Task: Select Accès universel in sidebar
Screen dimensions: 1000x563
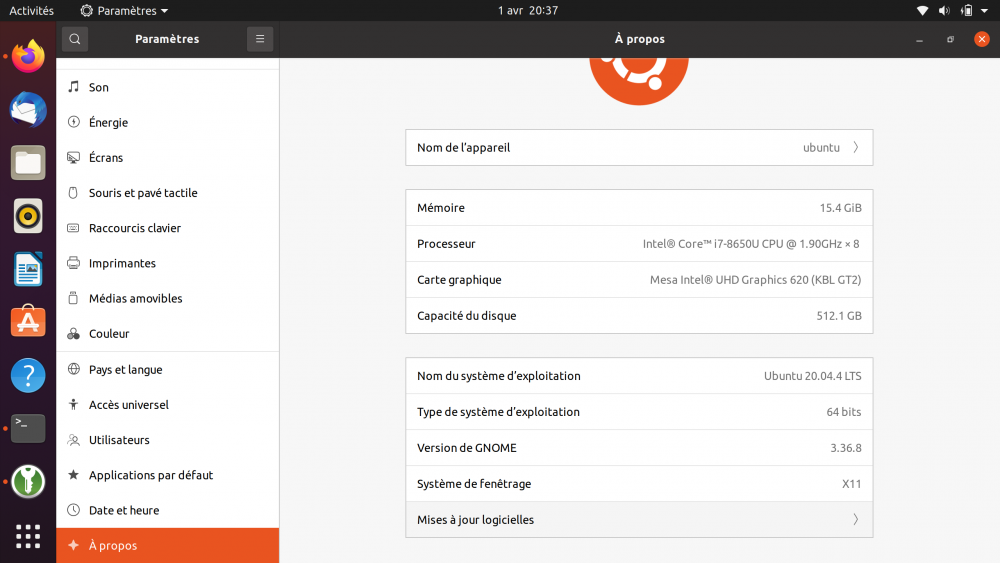Action: [x=168, y=404]
